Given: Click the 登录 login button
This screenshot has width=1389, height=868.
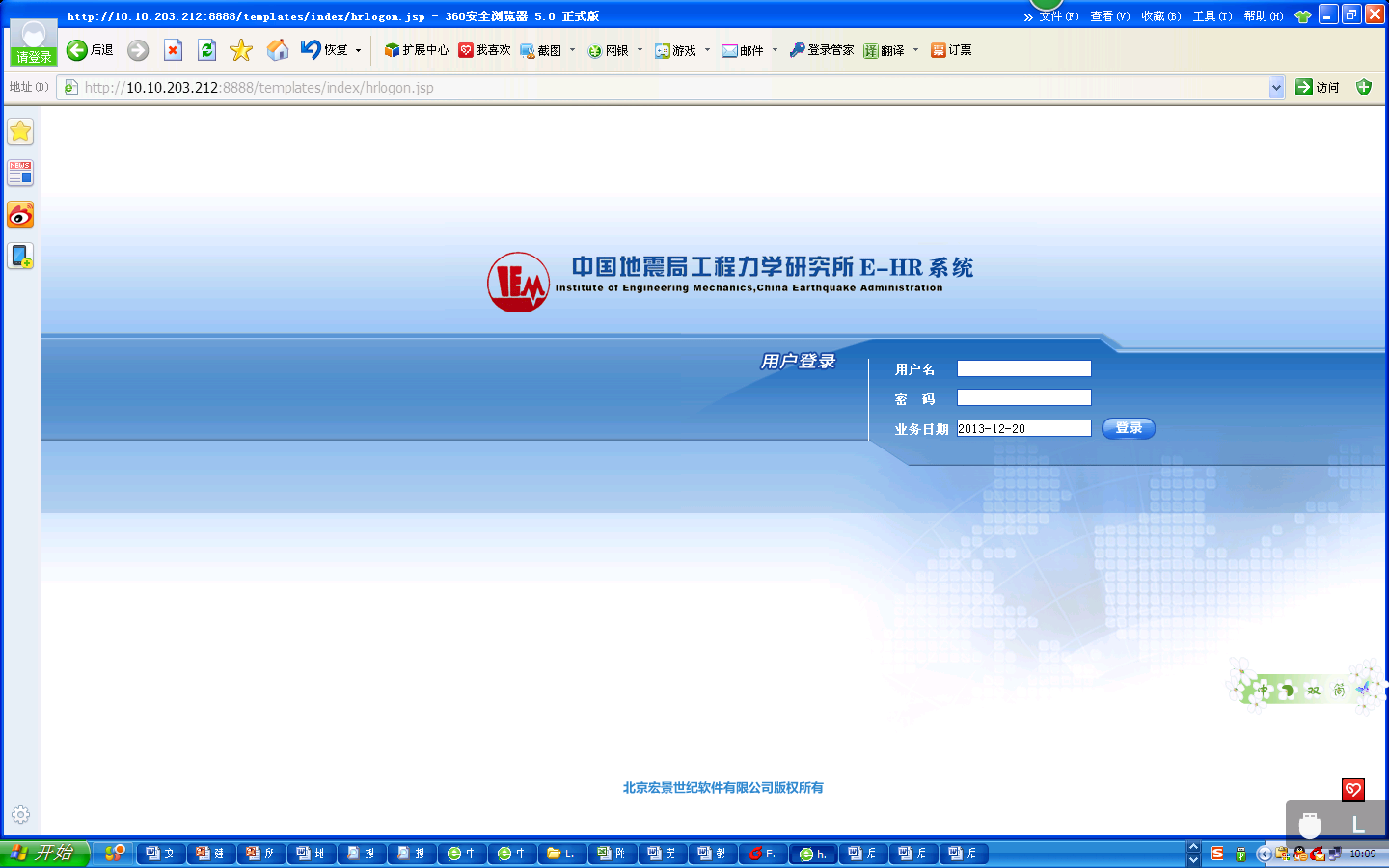Looking at the screenshot, I should pyautogui.click(x=1129, y=428).
